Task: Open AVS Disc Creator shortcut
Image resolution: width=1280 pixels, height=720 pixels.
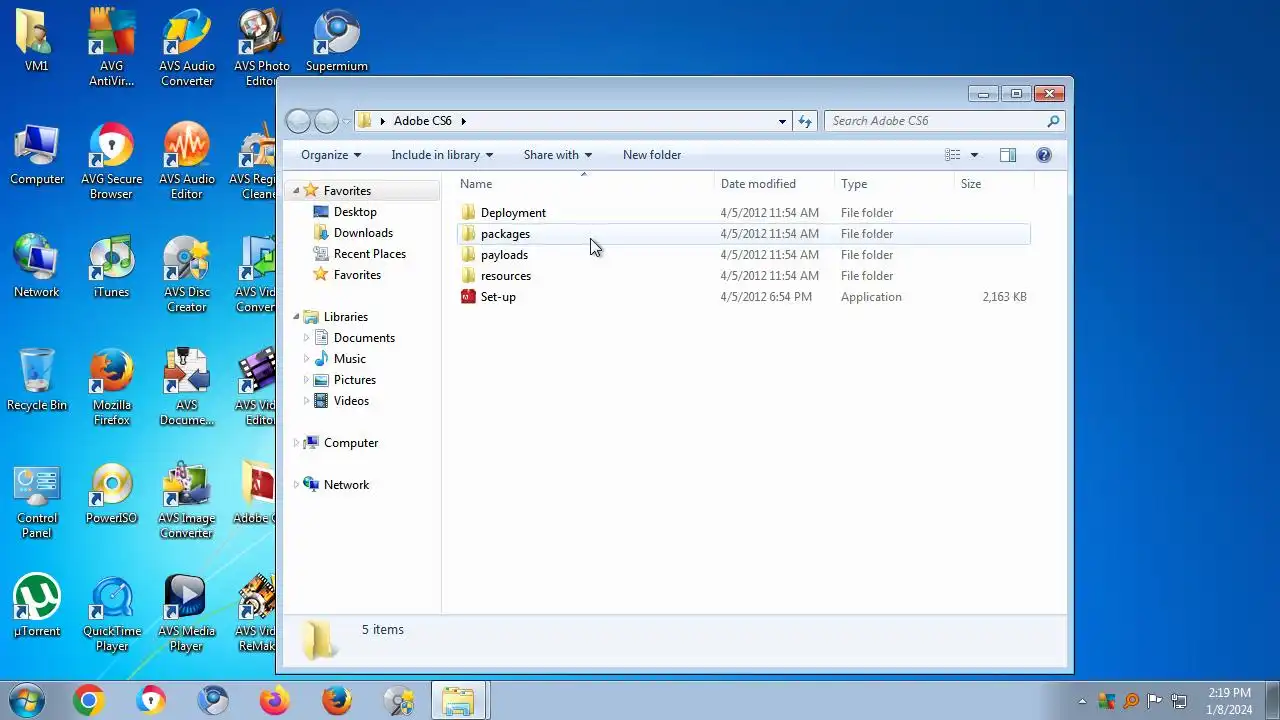Action: [186, 275]
